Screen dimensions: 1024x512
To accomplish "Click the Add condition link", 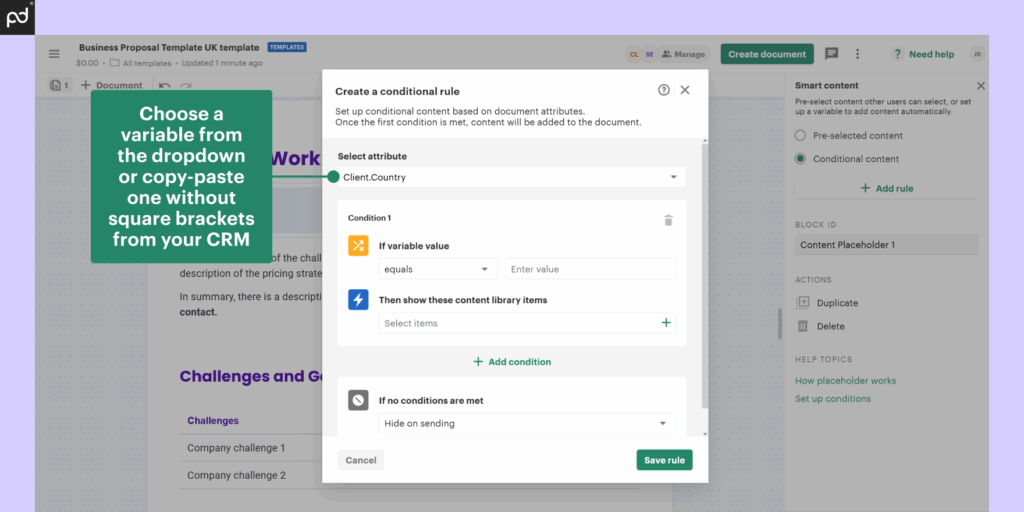I will (x=512, y=362).
